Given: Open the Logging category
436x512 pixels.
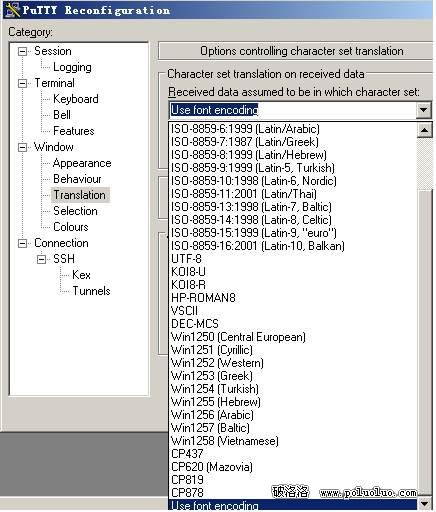Looking at the screenshot, I should (72, 67).
